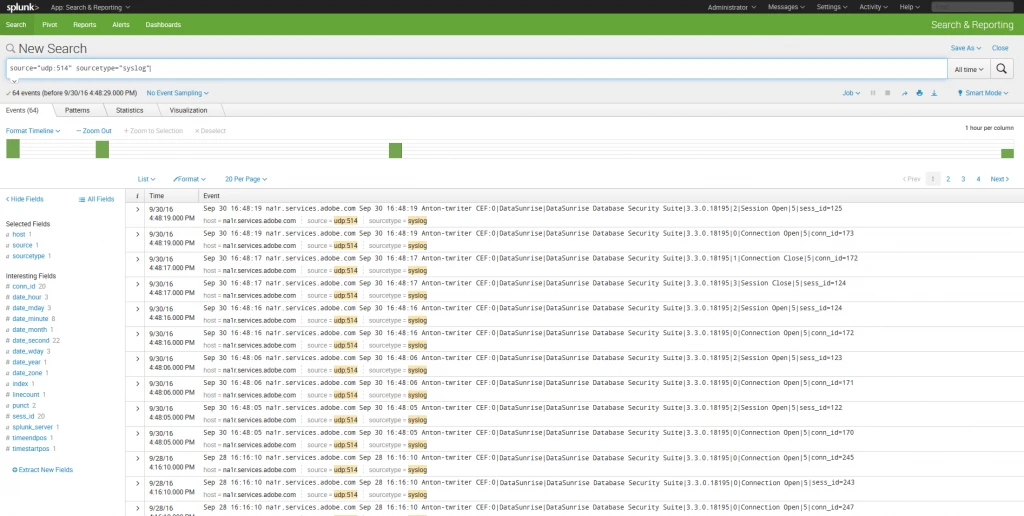The image size is (1024, 516).
Task: Hide the fields sidebar
Action: 26,199
